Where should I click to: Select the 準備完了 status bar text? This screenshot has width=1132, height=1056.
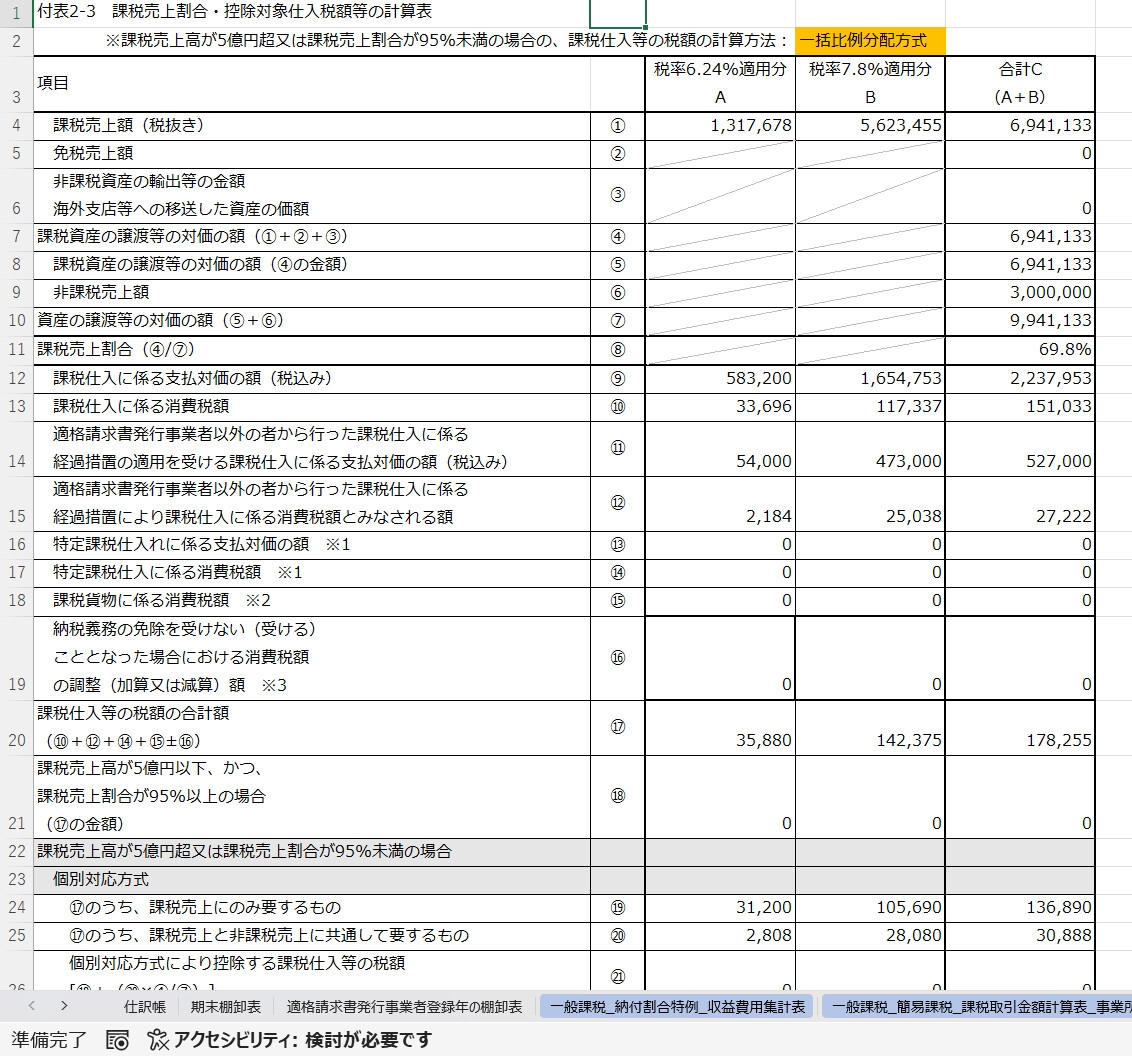point(48,1040)
